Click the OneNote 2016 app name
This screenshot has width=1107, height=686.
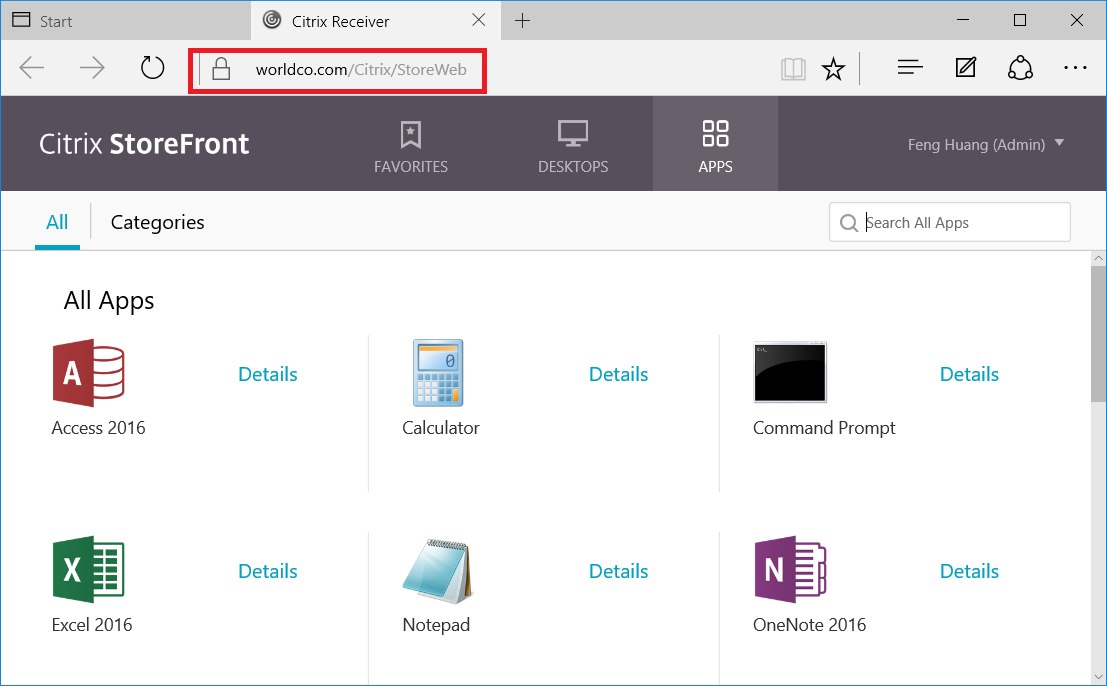809,625
